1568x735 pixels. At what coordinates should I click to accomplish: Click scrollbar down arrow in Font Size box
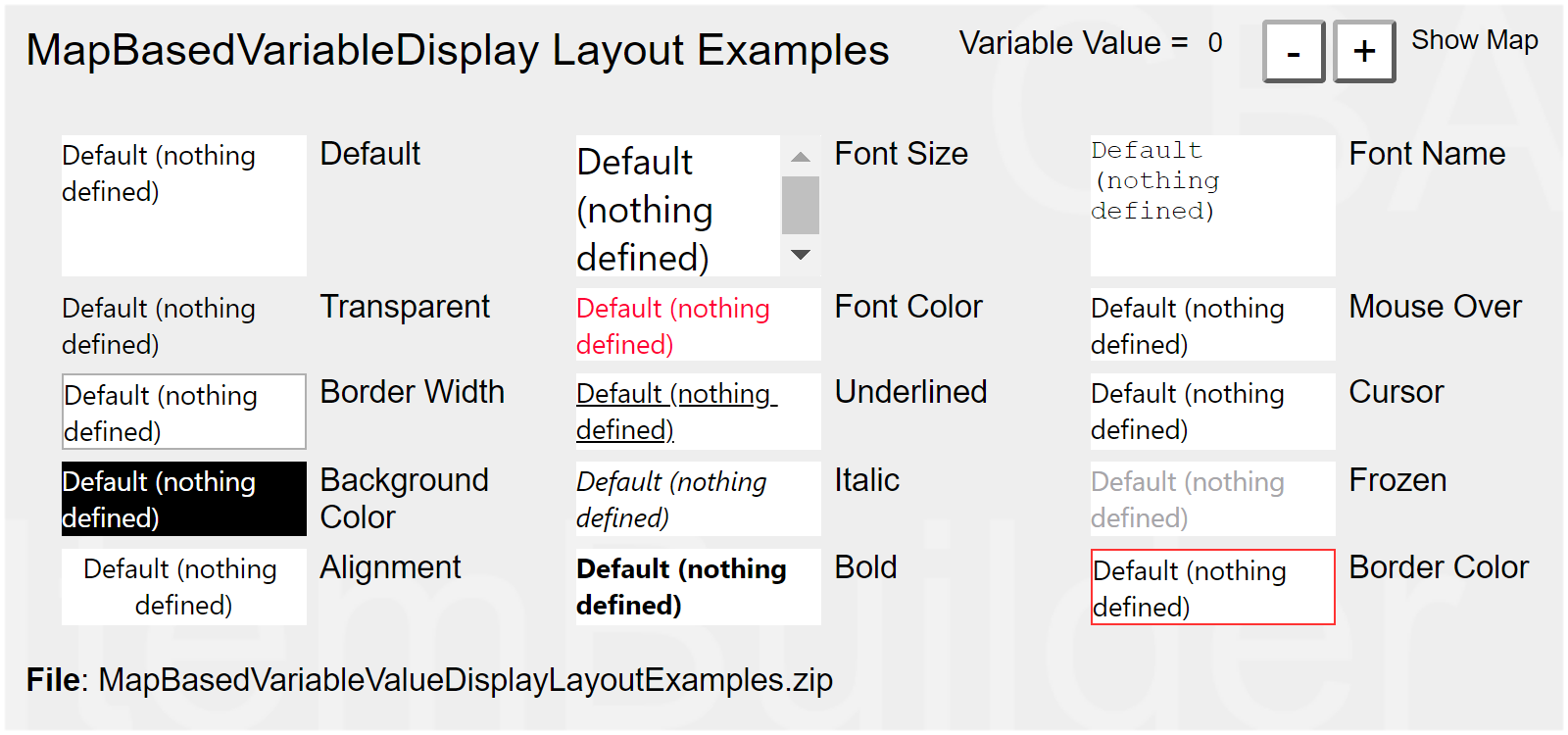point(801,255)
